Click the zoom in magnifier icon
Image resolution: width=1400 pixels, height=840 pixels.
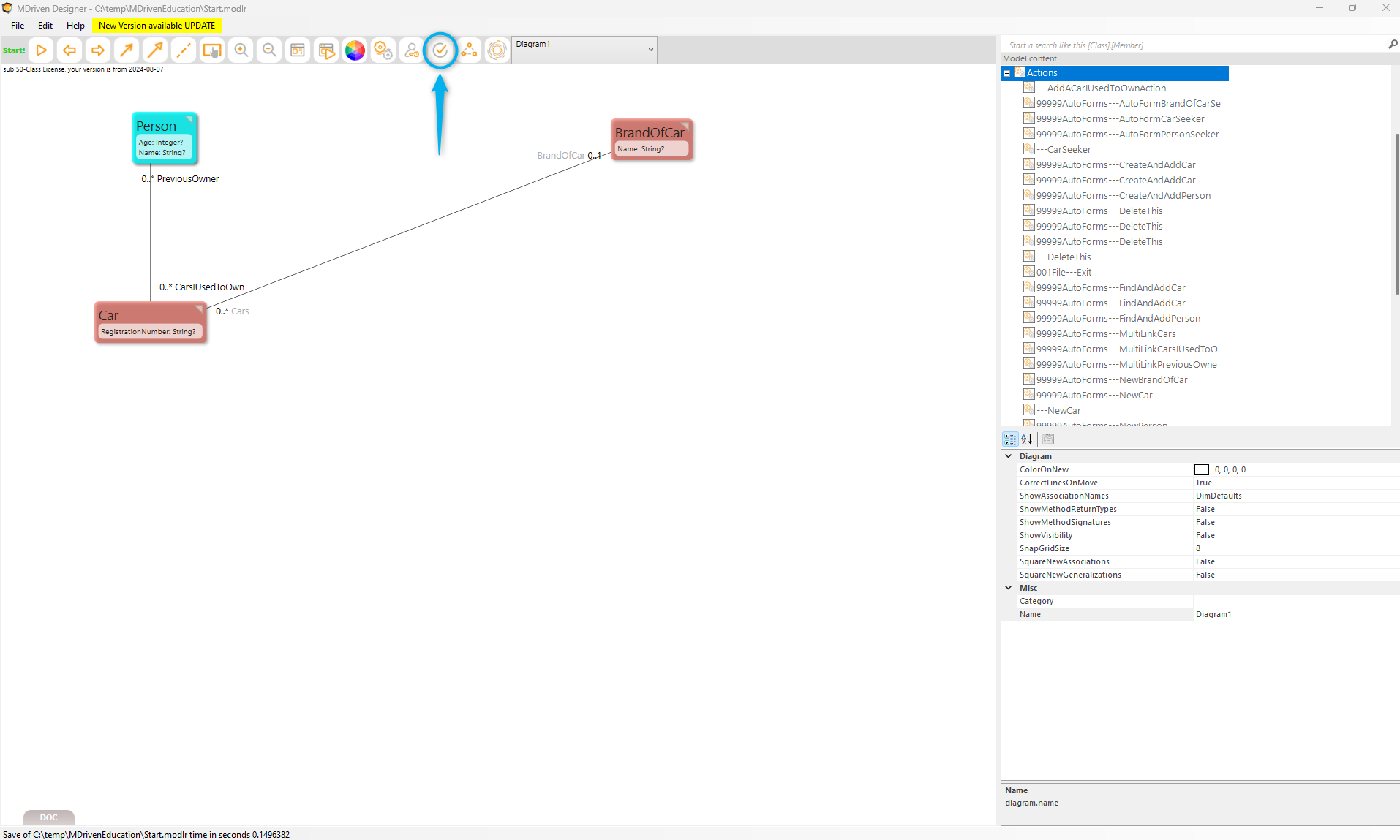tap(241, 50)
